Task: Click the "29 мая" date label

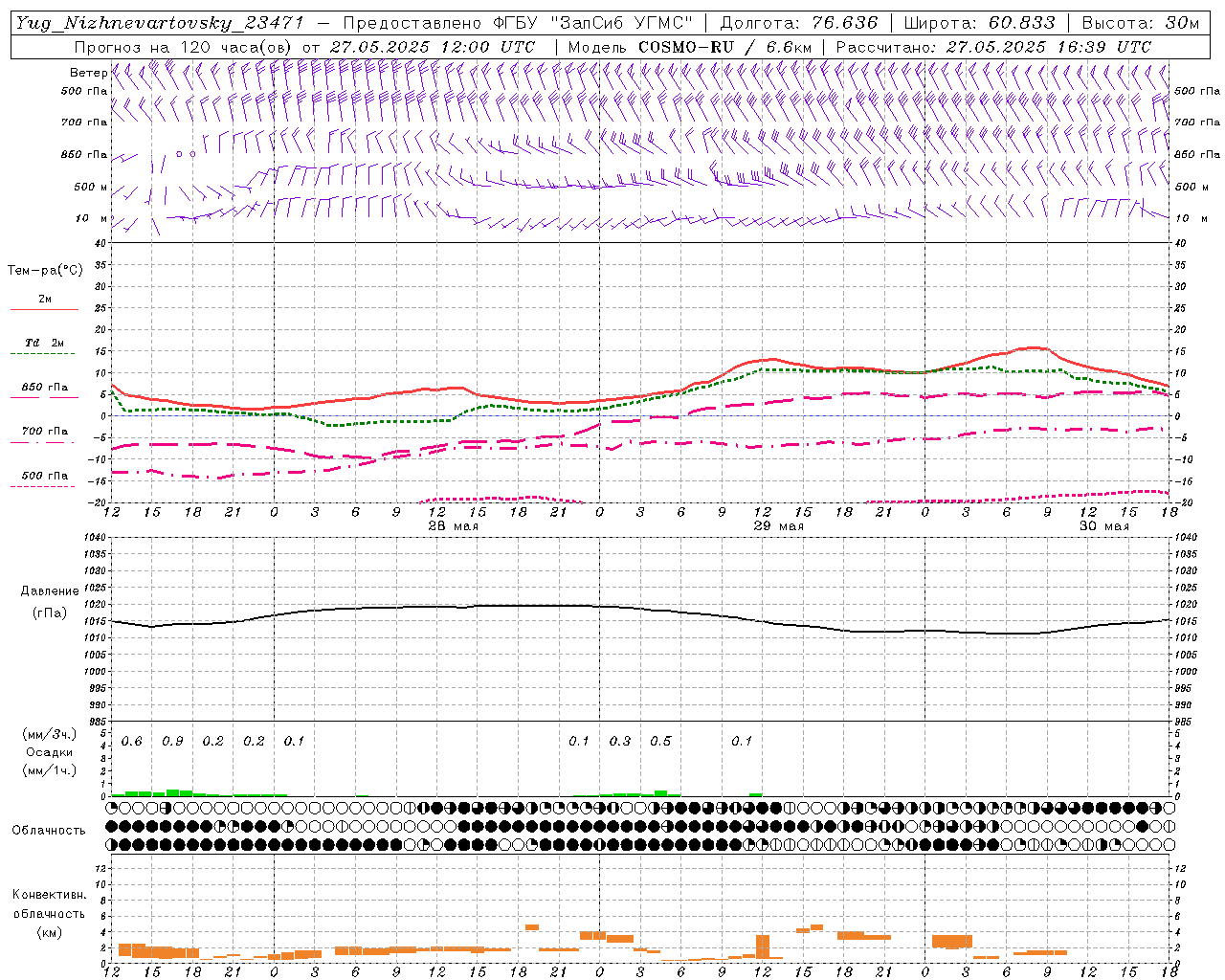Action: pos(779,526)
